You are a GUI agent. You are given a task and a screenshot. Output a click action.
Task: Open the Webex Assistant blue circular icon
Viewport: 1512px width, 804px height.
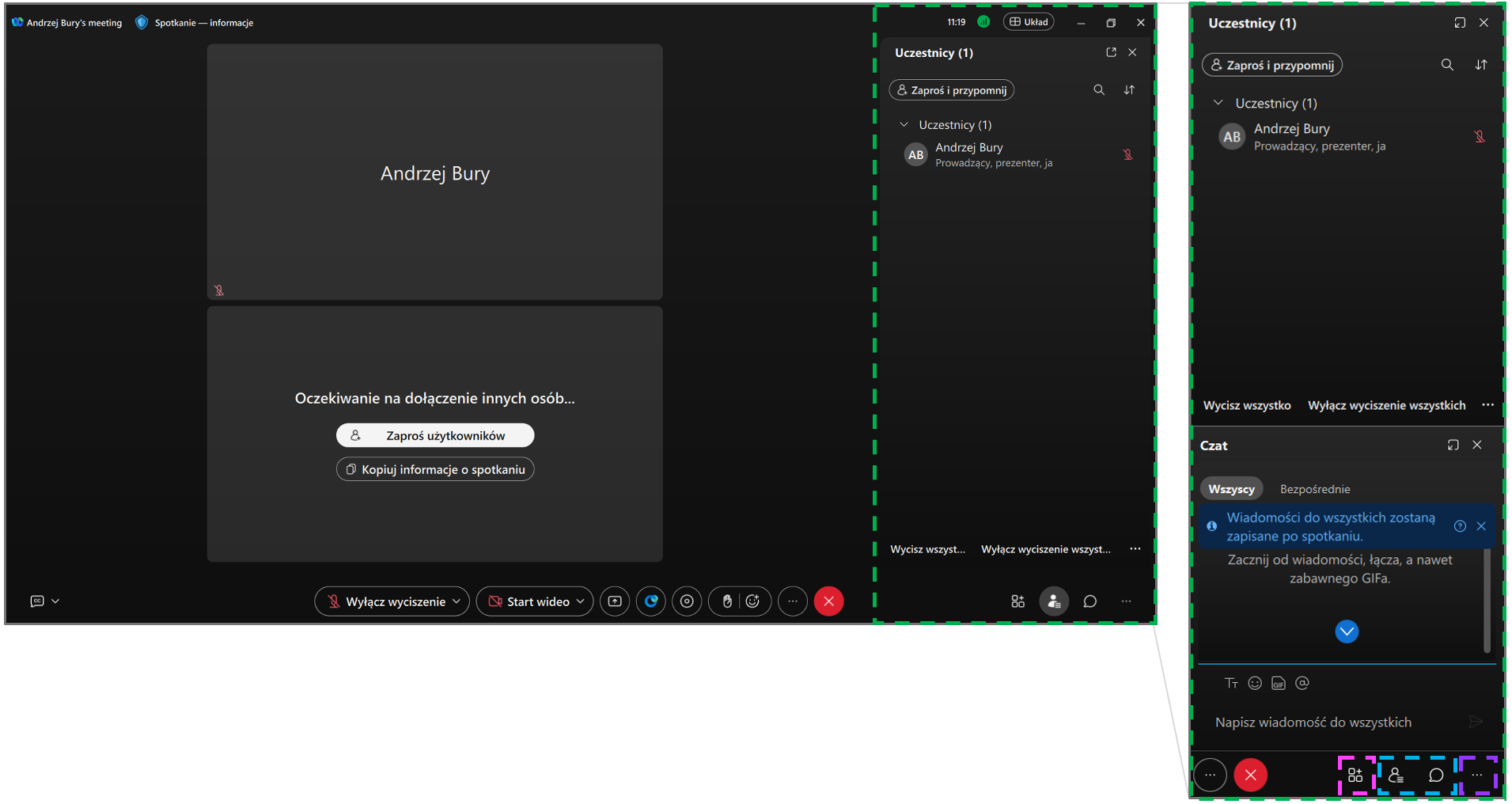[651, 601]
